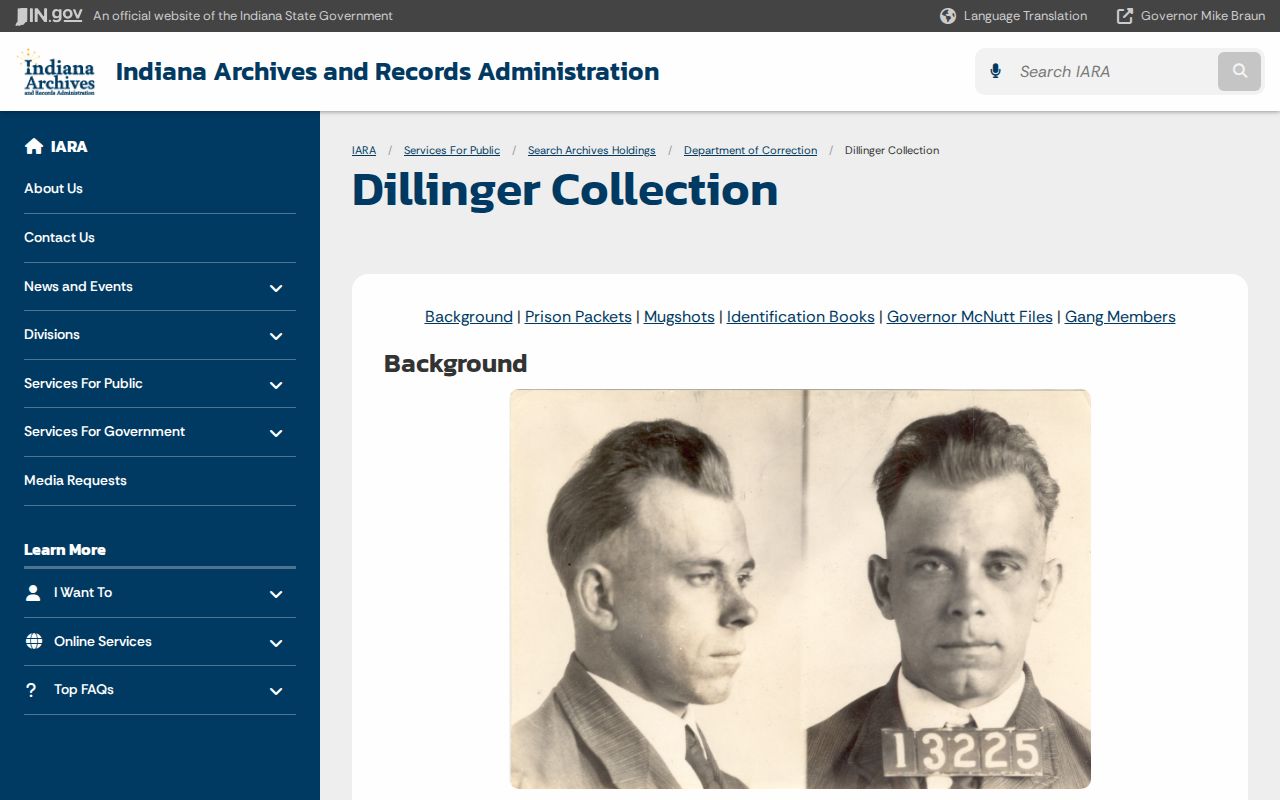Image resolution: width=1280 pixels, height=800 pixels.
Task: Jump to the Mugshots section
Action: tap(679, 316)
